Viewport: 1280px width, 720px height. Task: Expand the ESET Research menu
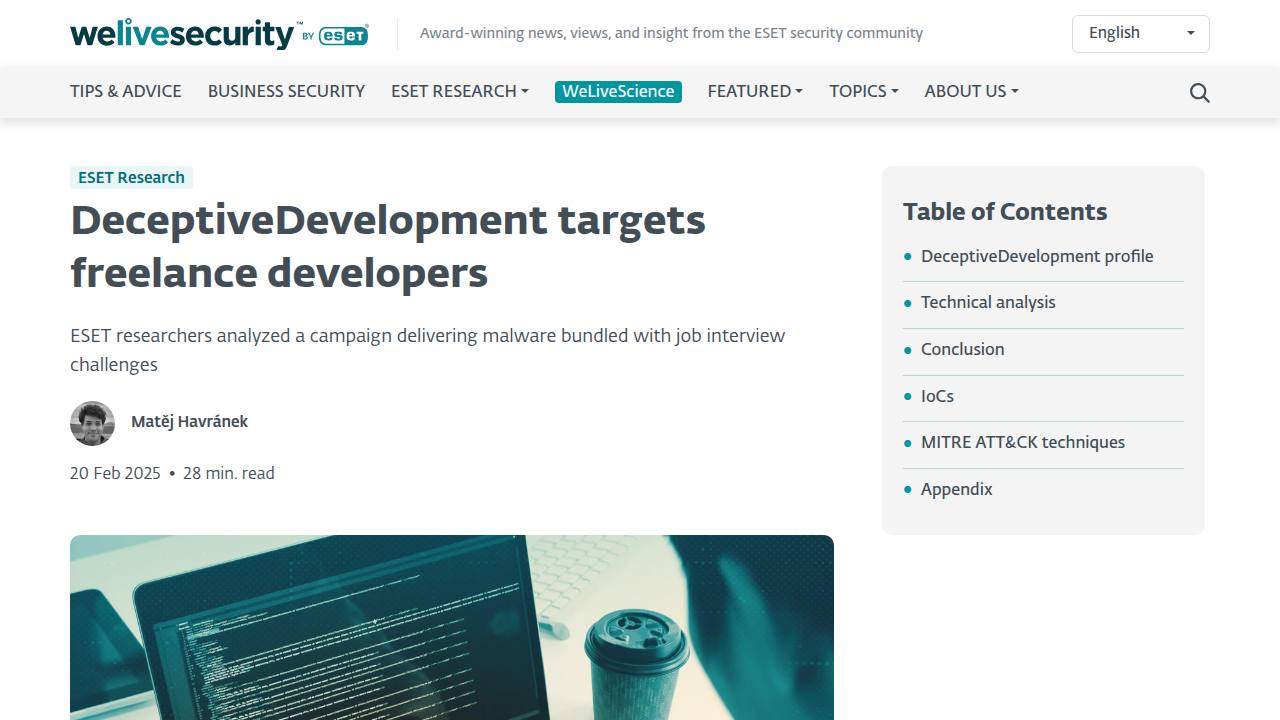[x=460, y=91]
